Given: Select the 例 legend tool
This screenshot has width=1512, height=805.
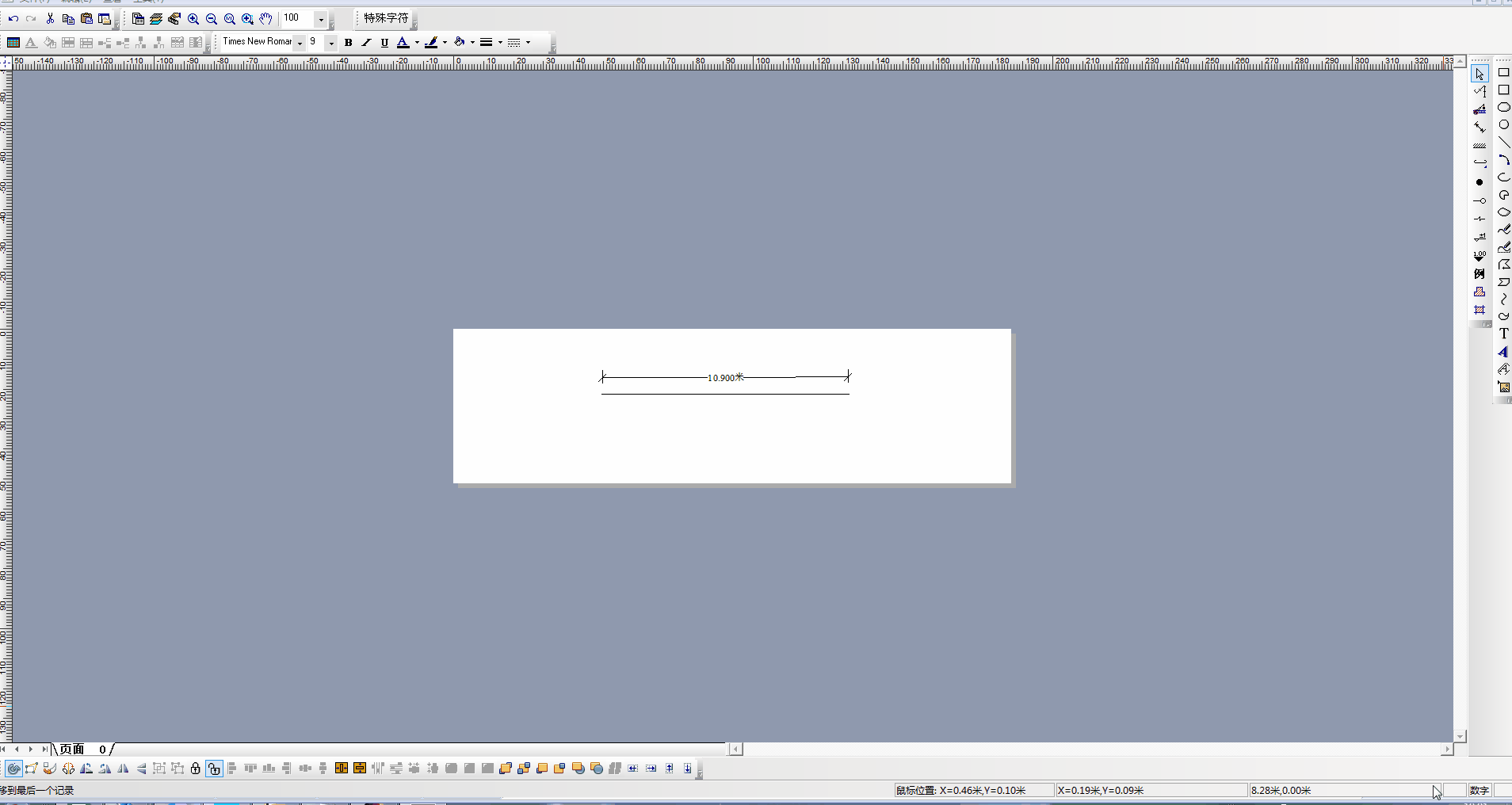Looking at the screenshot, I should tap(1480, 274).
